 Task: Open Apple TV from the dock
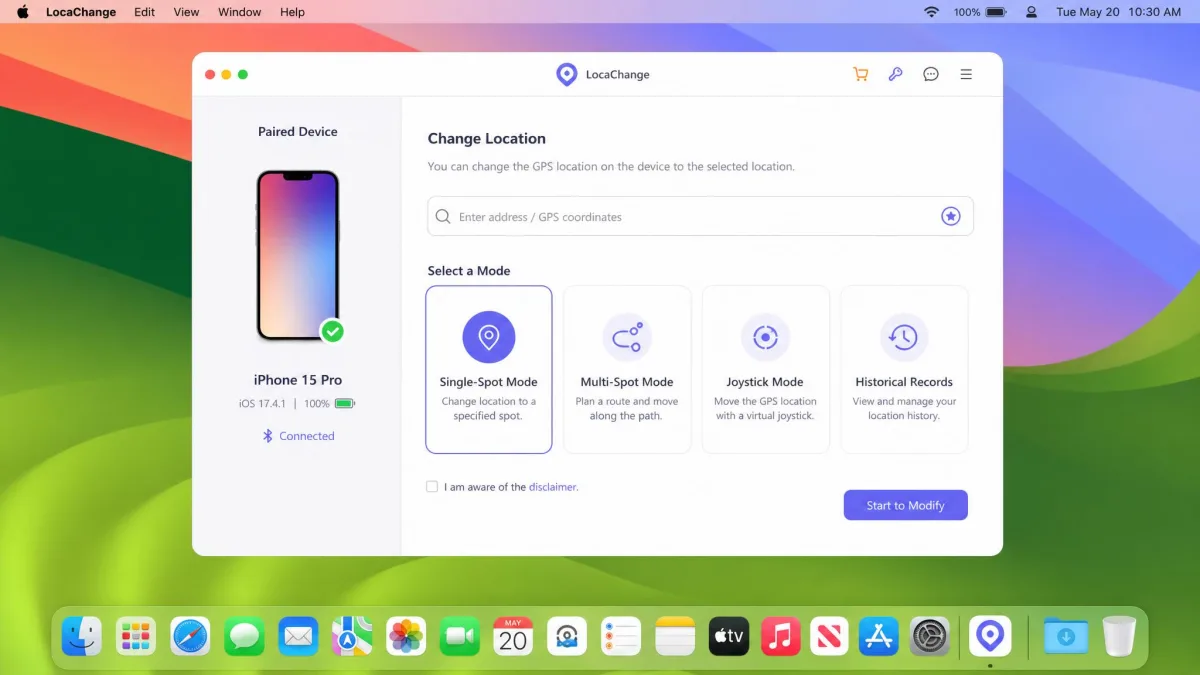pyautogui.click(x=729, y=636)
